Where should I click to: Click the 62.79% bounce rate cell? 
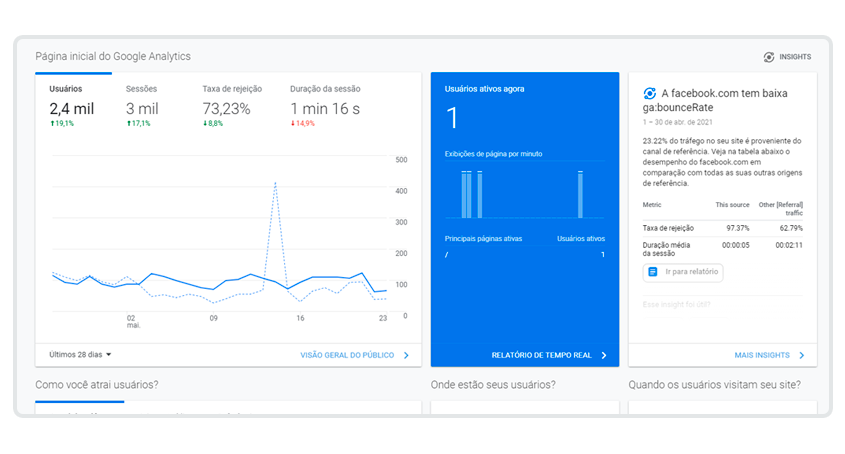point(791,228)
